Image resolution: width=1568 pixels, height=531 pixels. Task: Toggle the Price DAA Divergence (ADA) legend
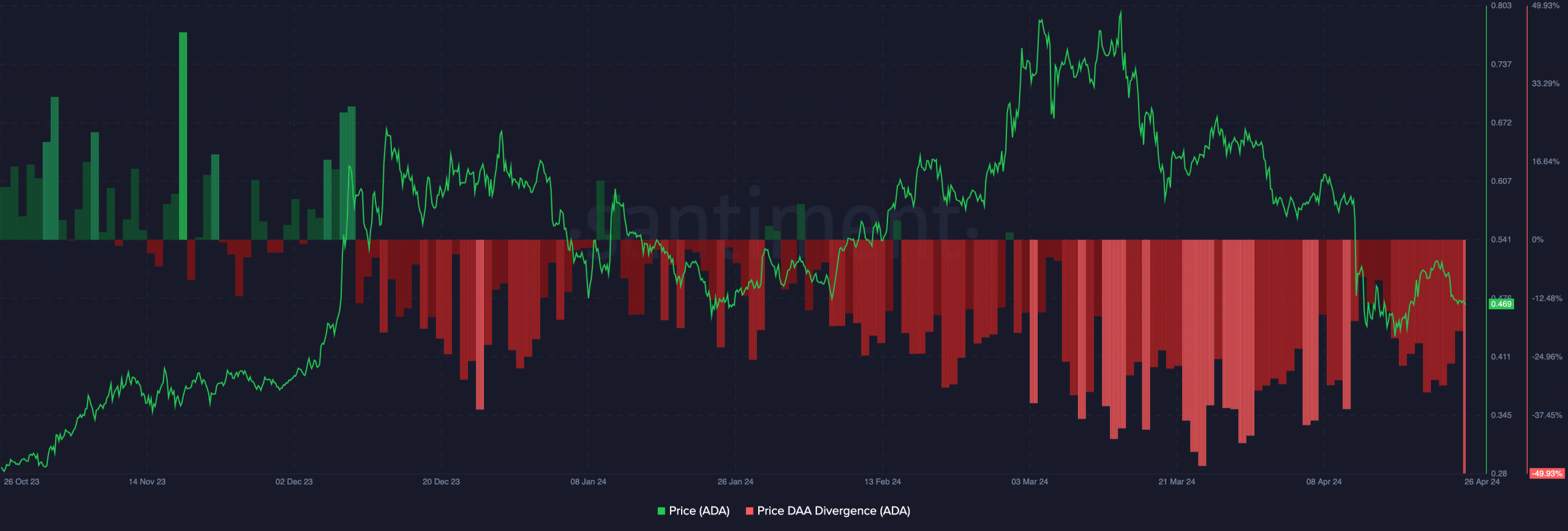pyautogui.click(x=827, y=511)
